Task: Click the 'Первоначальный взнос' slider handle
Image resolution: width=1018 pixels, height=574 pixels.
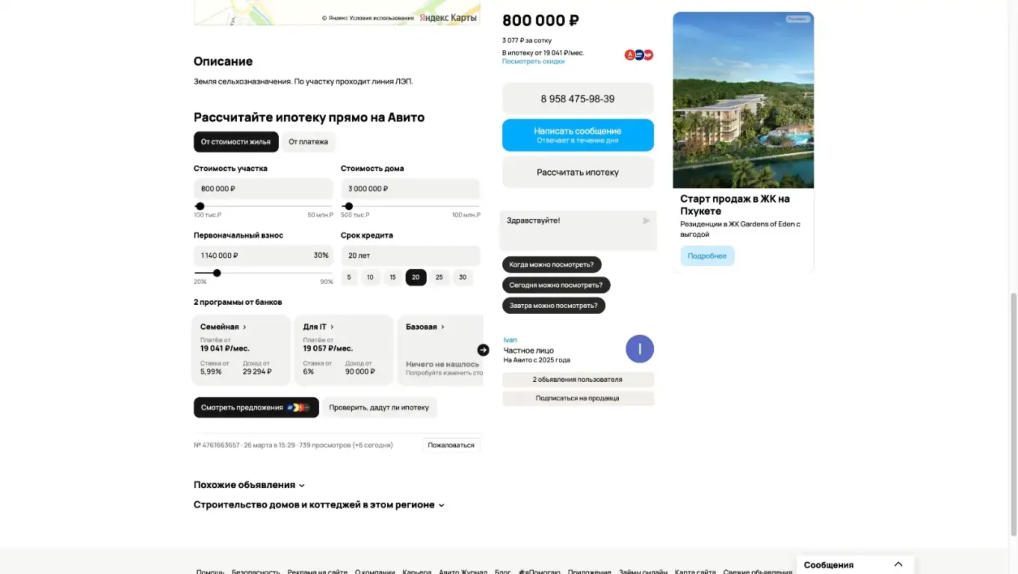Action: [x=217, y=273]
